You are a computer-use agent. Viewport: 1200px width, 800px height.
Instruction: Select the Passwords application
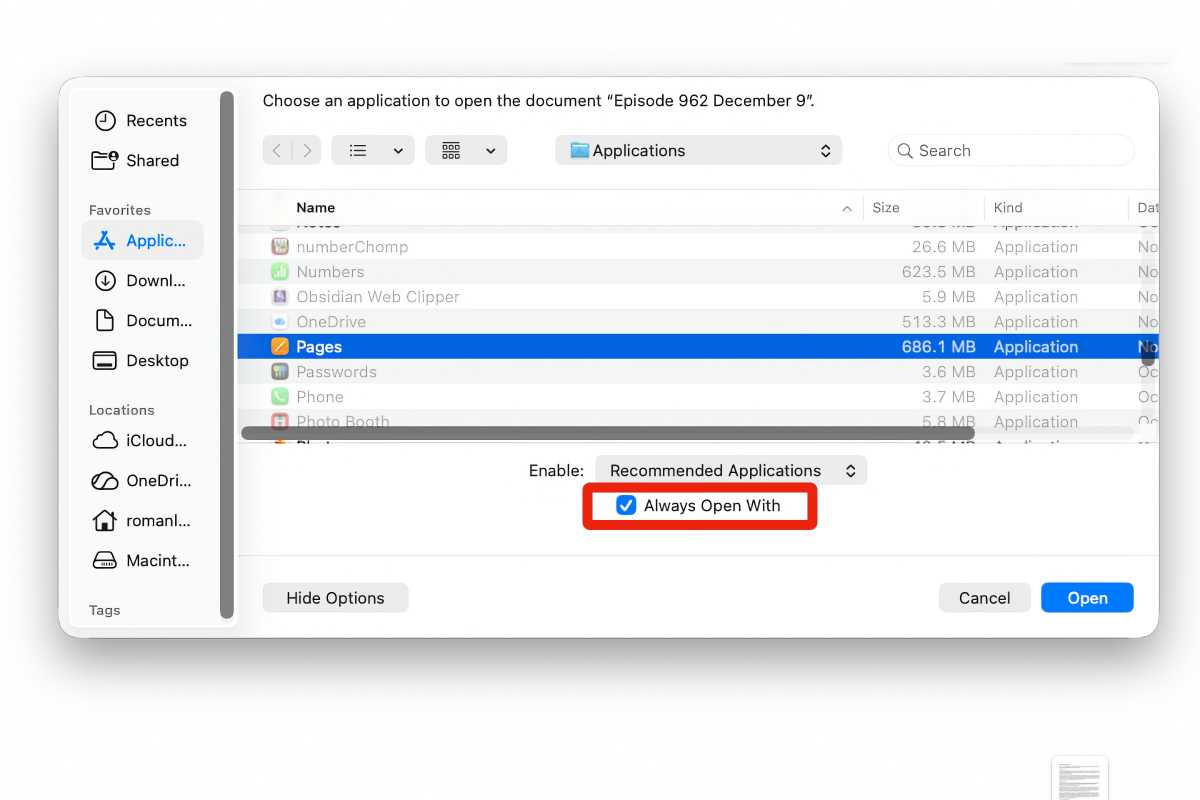(x=336, y=371)
